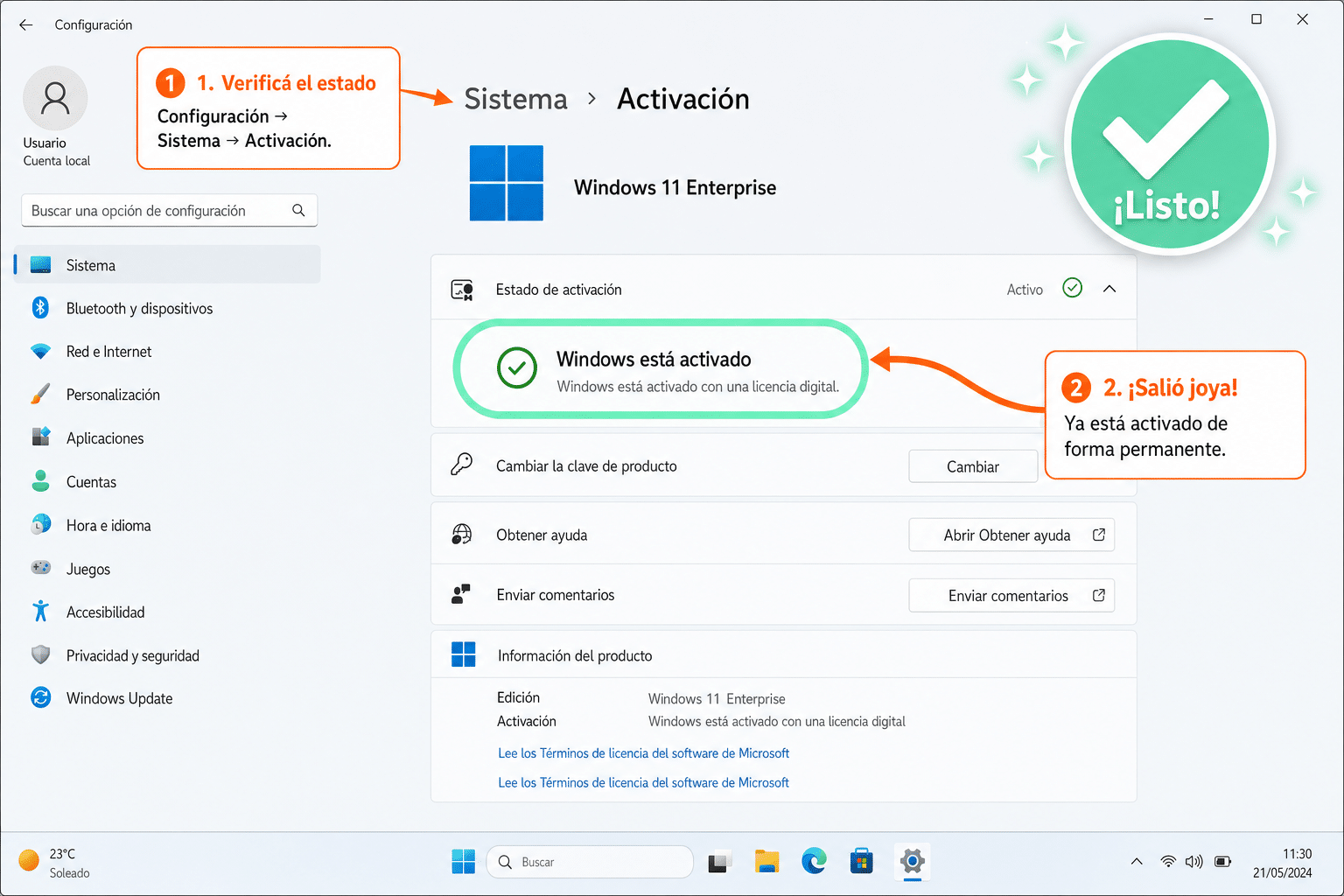Click the Información del producto heading
Image resolution: width=1344 pixels, height=896 pixels.
pos(575,655)
